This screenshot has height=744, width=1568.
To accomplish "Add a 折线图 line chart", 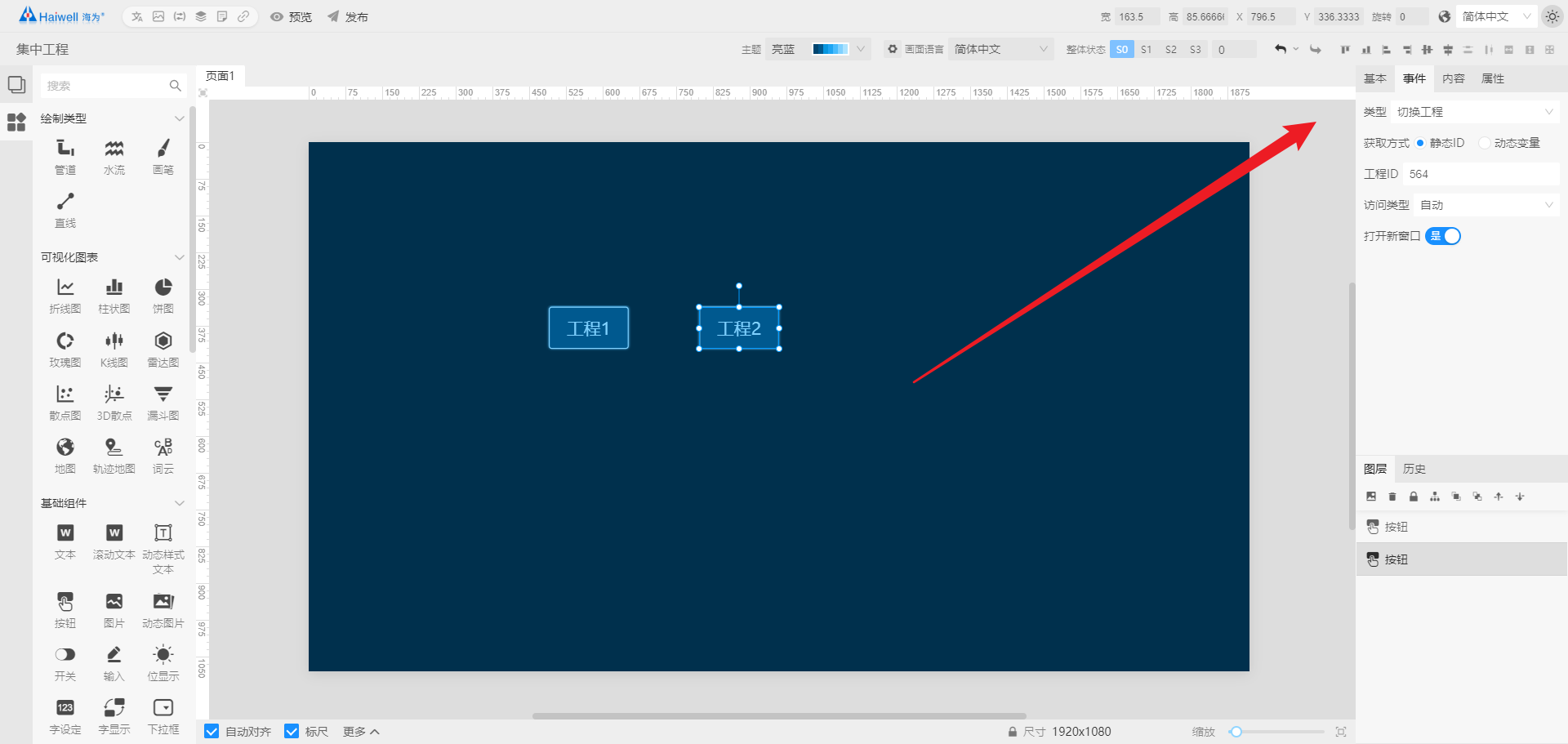I will [65, 296].
